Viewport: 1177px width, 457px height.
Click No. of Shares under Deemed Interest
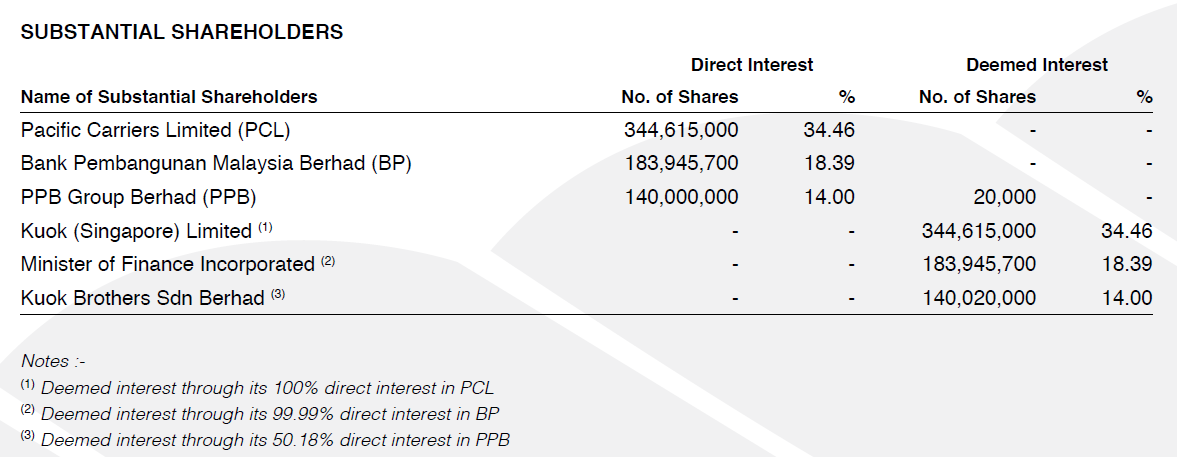pyautogui.click(x=977, y=97)
